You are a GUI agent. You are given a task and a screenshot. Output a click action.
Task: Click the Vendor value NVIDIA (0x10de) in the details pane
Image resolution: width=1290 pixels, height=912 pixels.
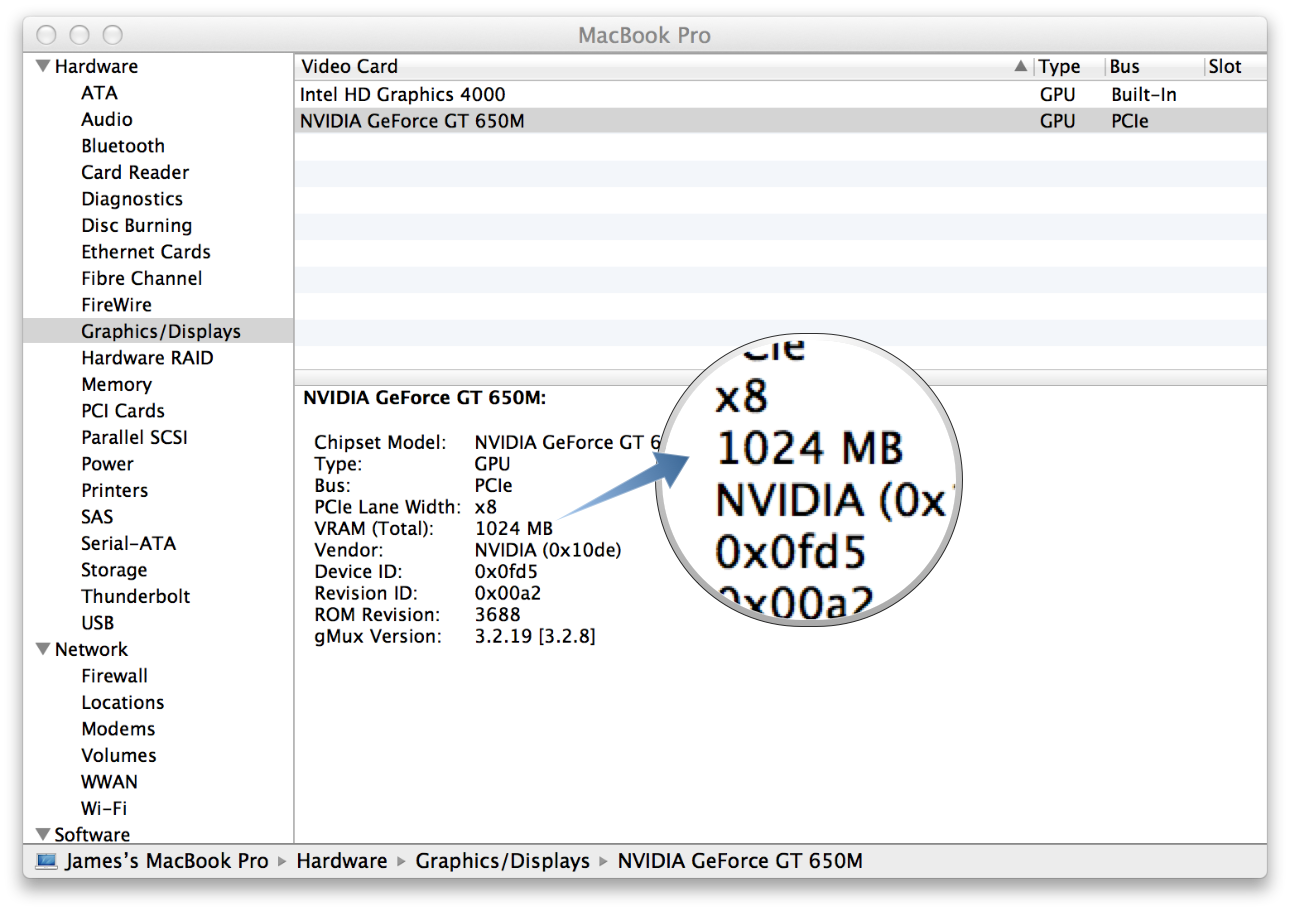[550, 550]
